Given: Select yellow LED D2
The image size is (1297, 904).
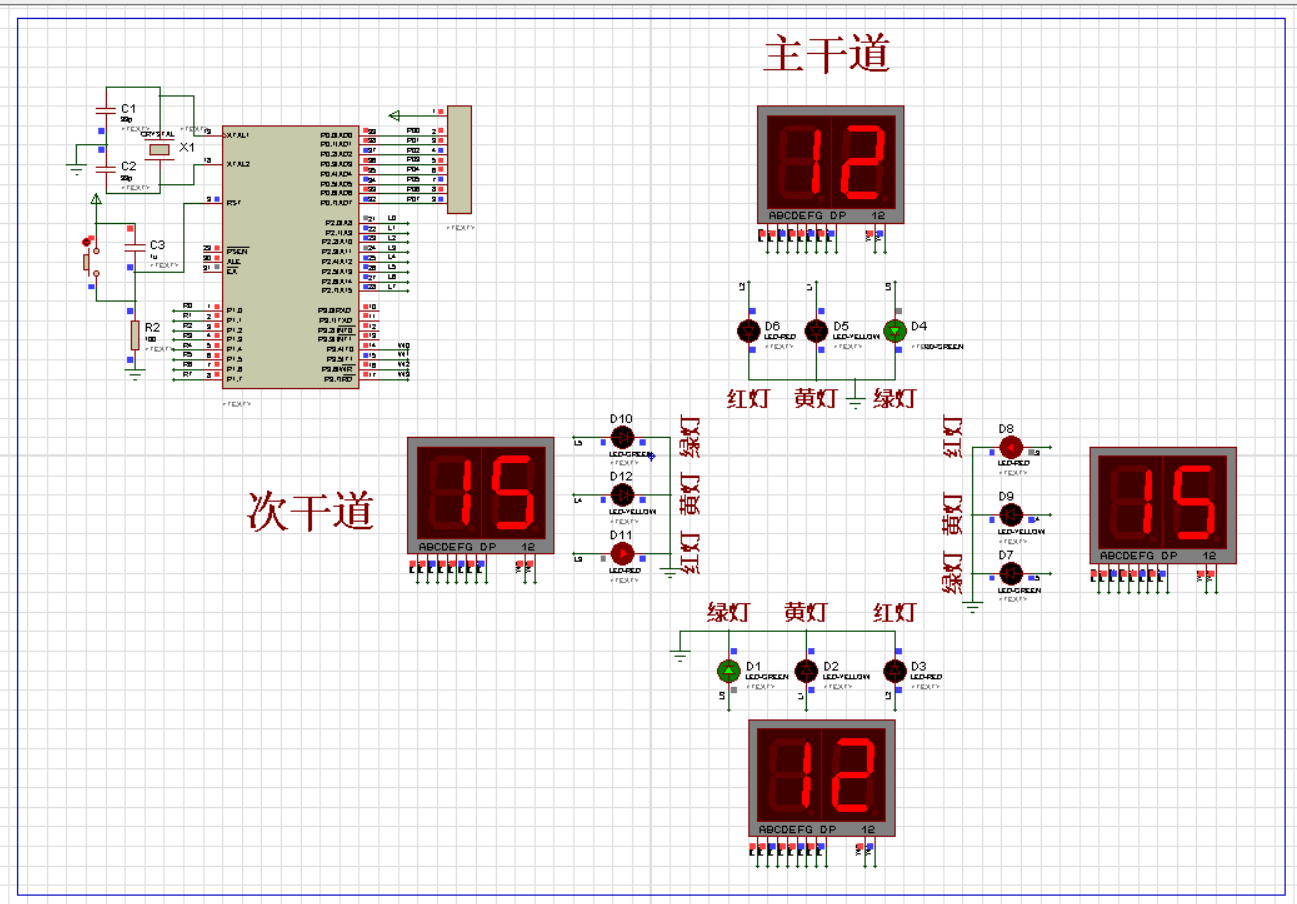Looking at the screenshot, I should (x=806, y=670).
